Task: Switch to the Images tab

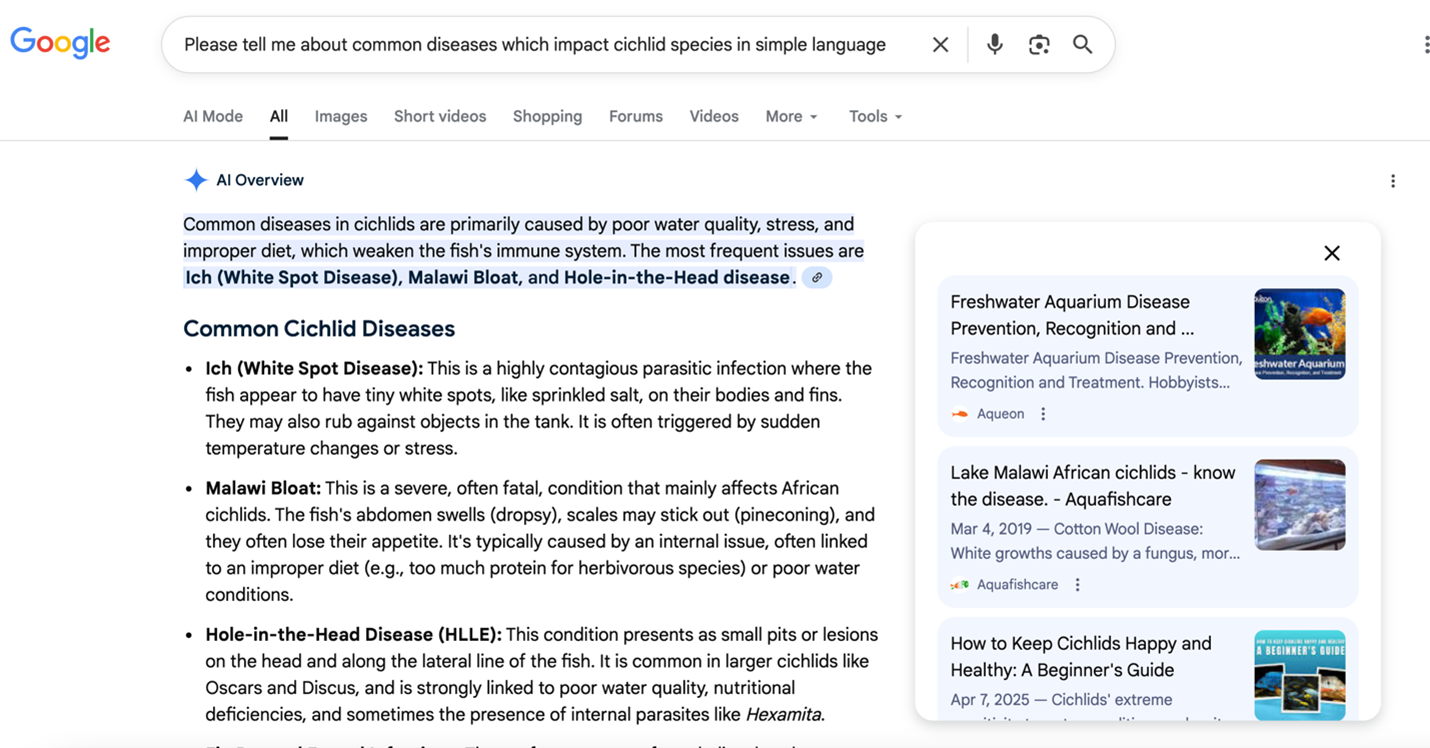Action: 341,116
